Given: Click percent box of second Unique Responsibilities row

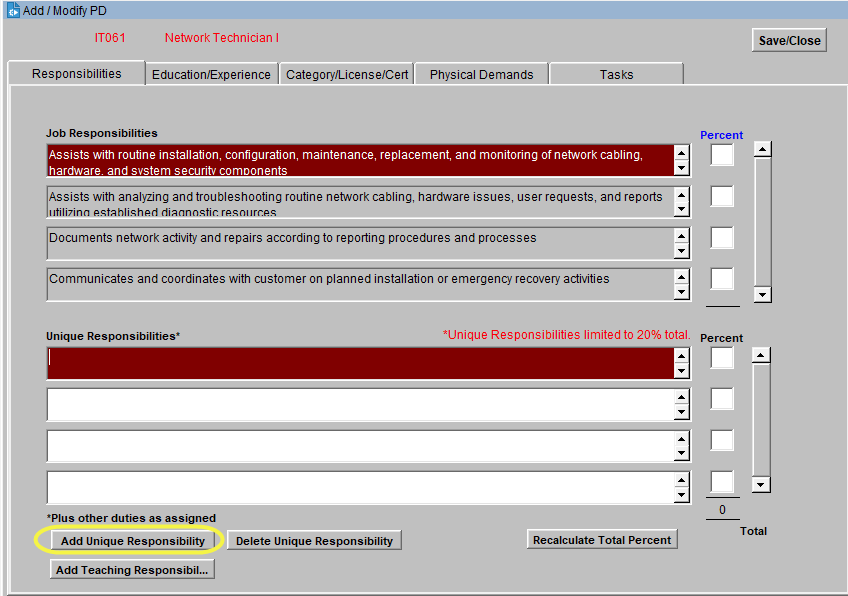Looking at the screenshot, I should (x=722, y=399).
